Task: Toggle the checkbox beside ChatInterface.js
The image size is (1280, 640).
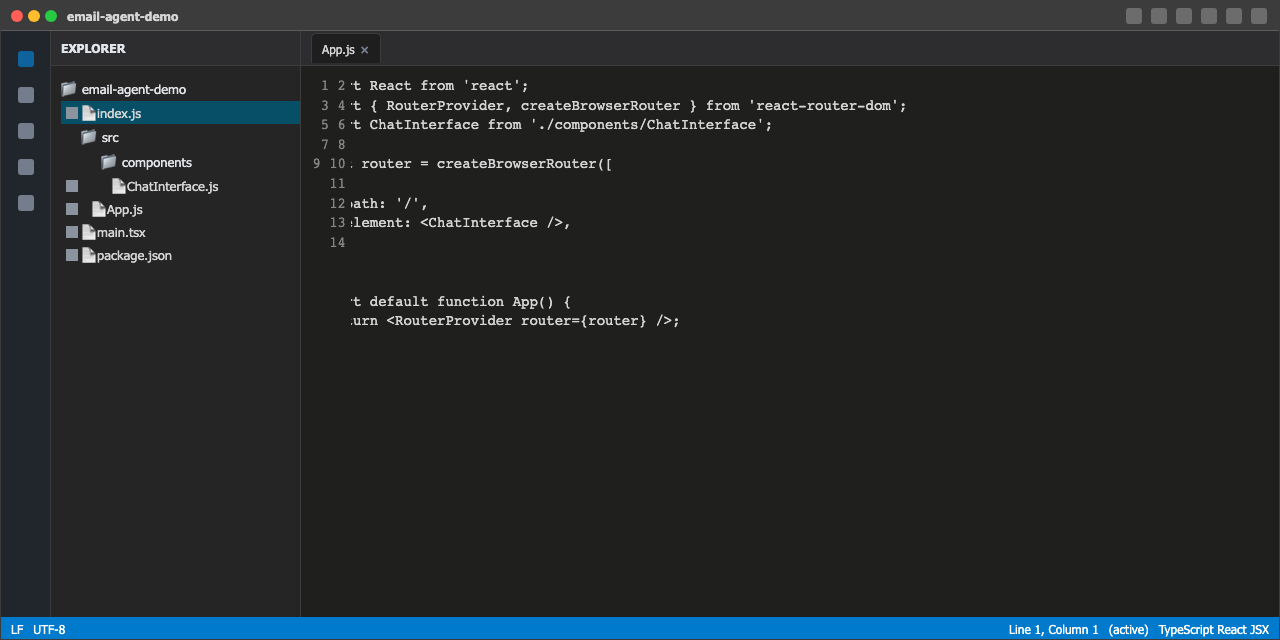Action: tap(71, 185)
